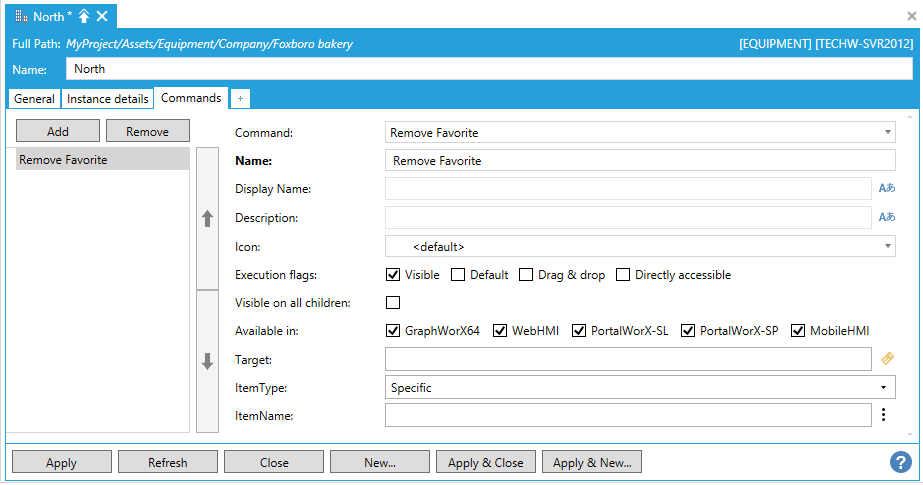
Task: Click the Apply & Close button
Action: tap(486, 462)
